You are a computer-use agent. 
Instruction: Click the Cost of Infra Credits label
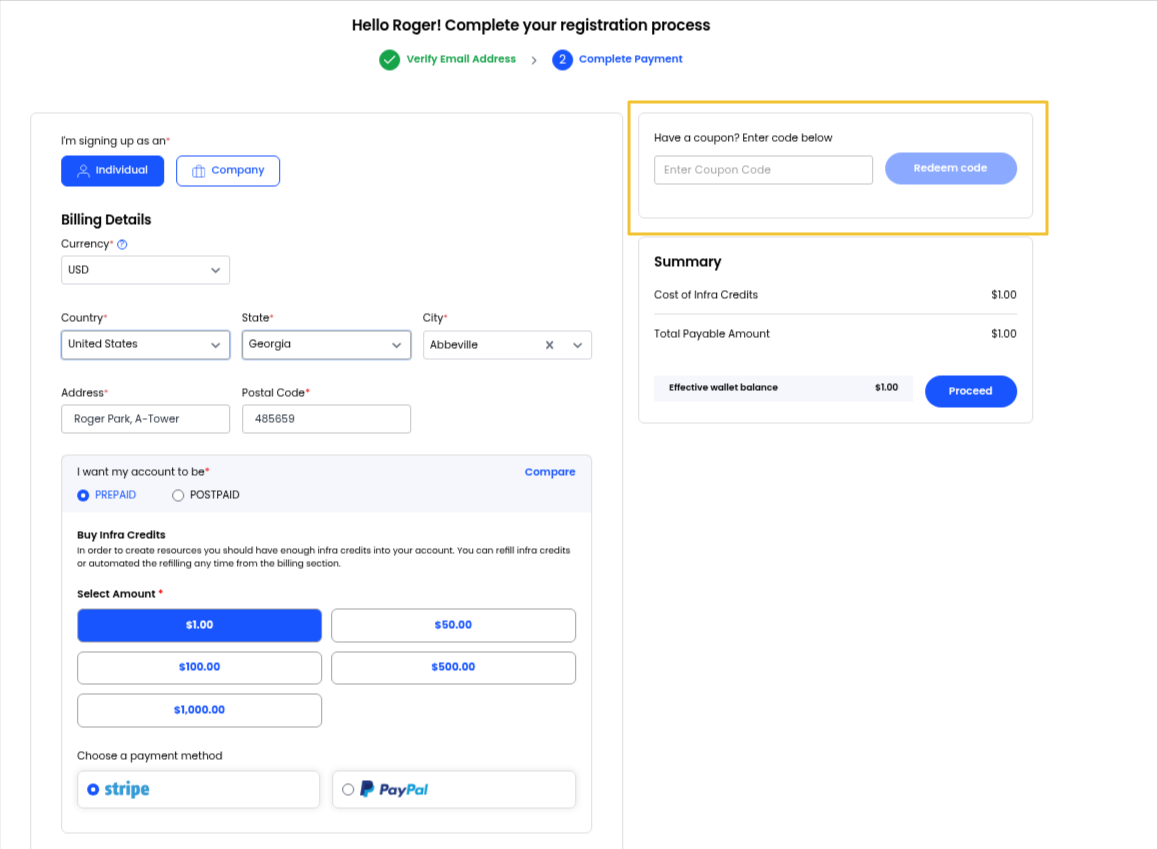coord(705,295)
